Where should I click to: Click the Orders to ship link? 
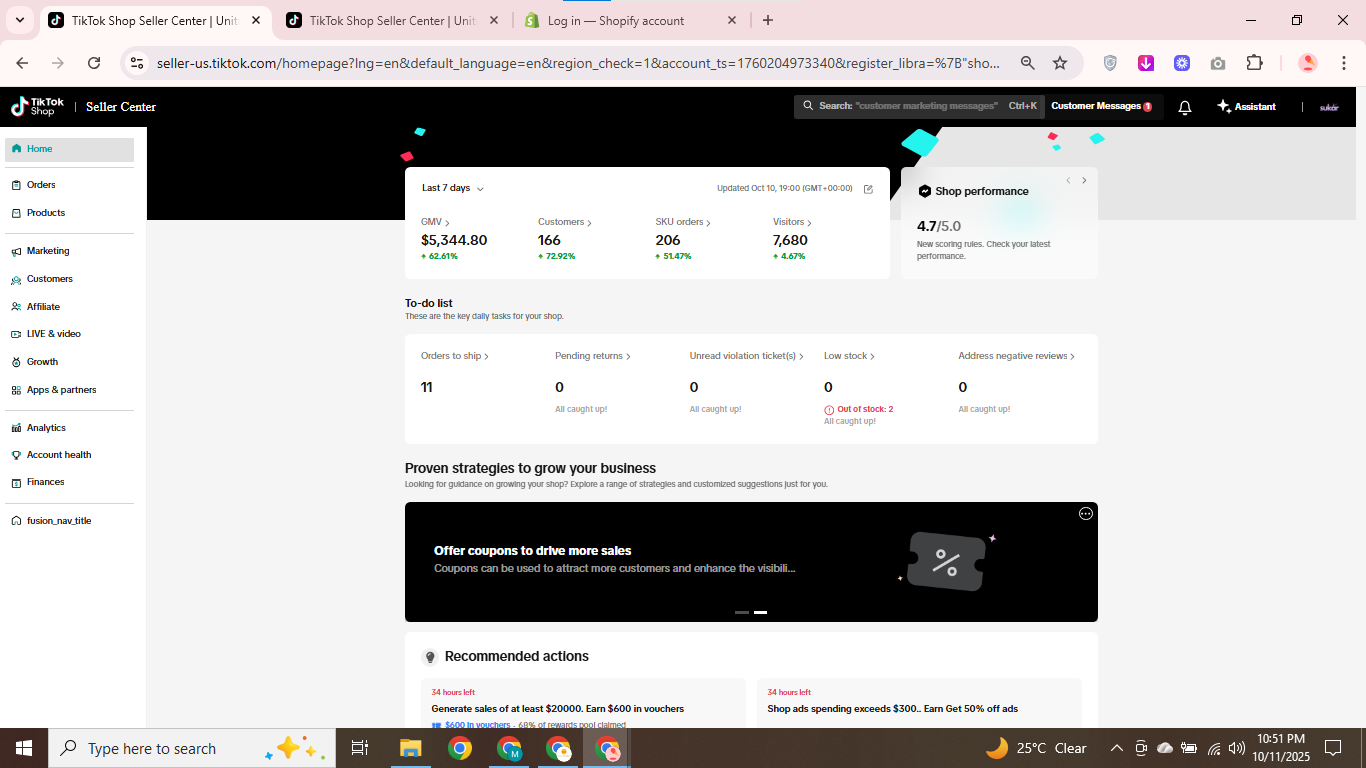[x=454, y=356]
